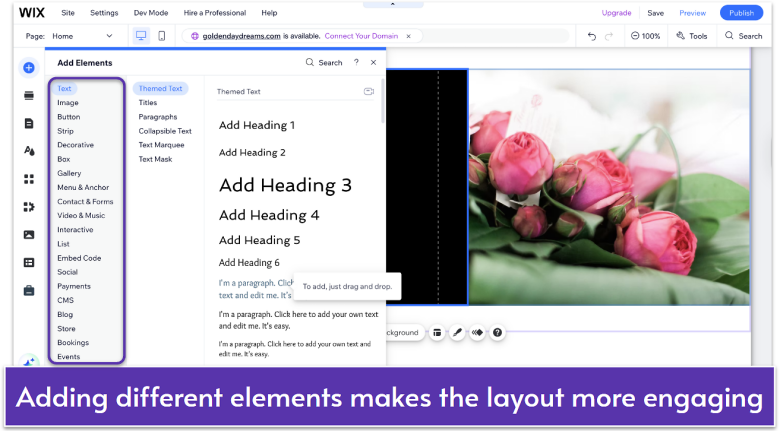Select the Embed Code category
780x431 pixels.
(x=79, y=258)
